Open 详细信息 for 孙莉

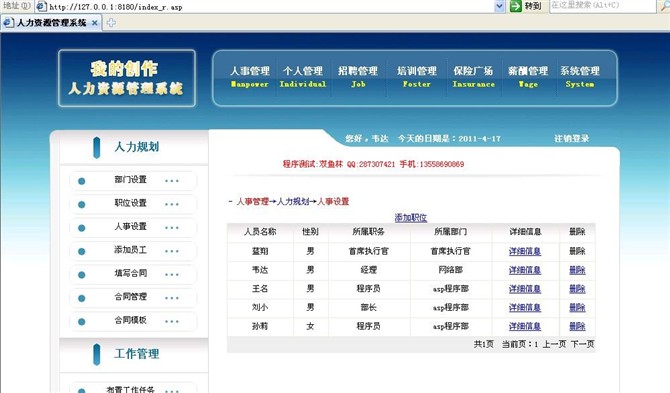click(525, 326)
